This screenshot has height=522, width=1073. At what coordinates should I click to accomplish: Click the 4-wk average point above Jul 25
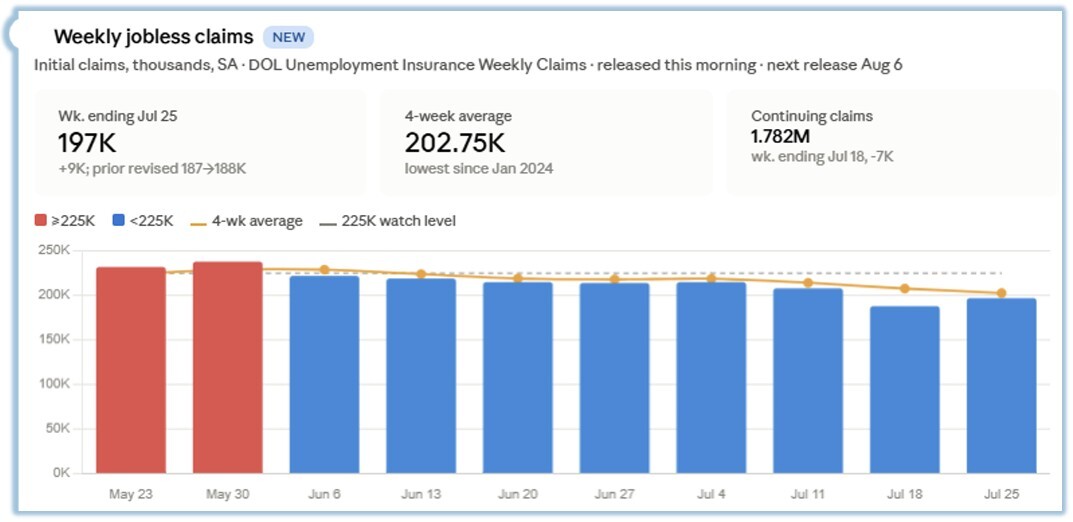[x=1001, y=293]
